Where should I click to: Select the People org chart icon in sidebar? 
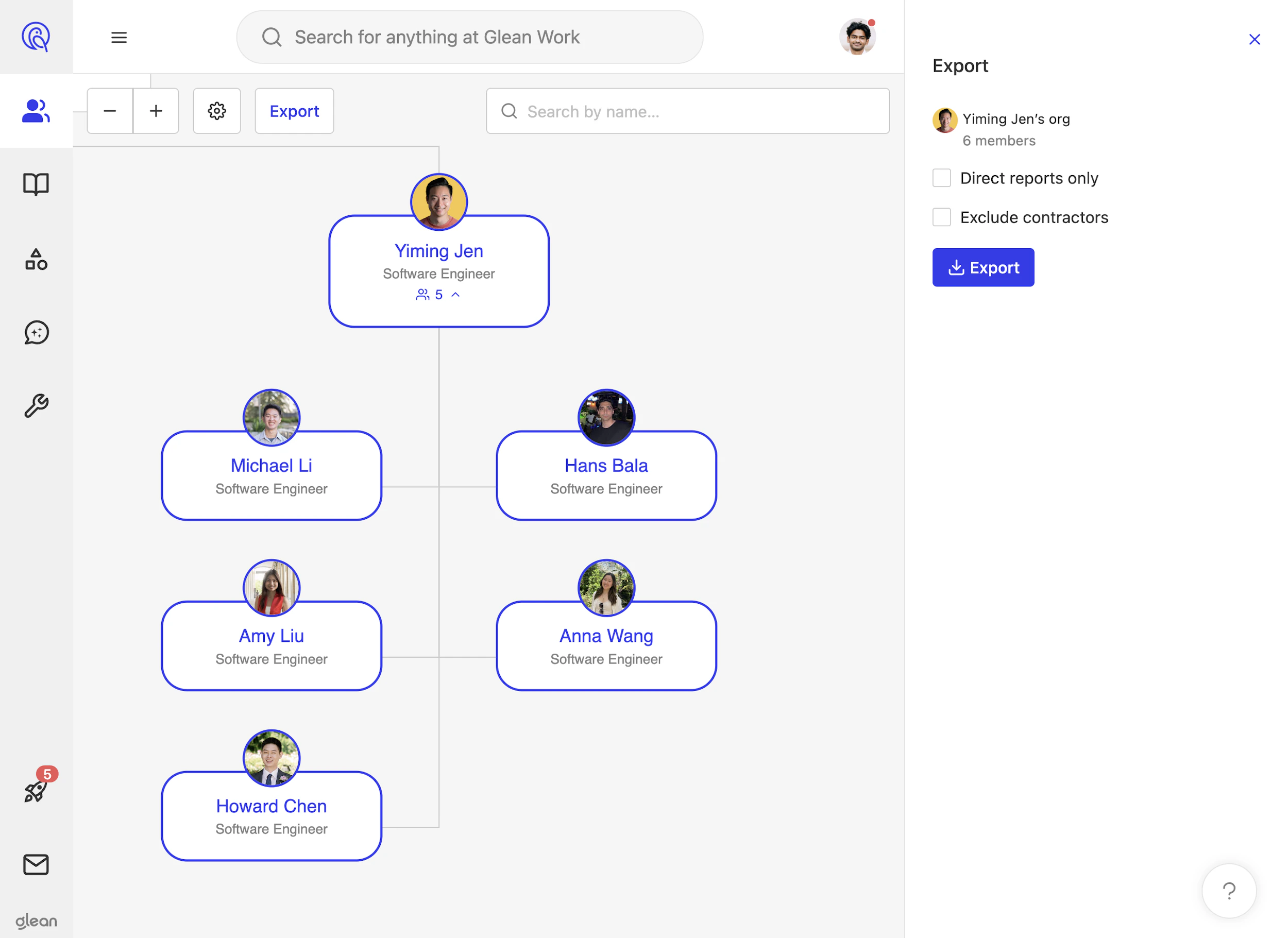click(x=36, y=111)
